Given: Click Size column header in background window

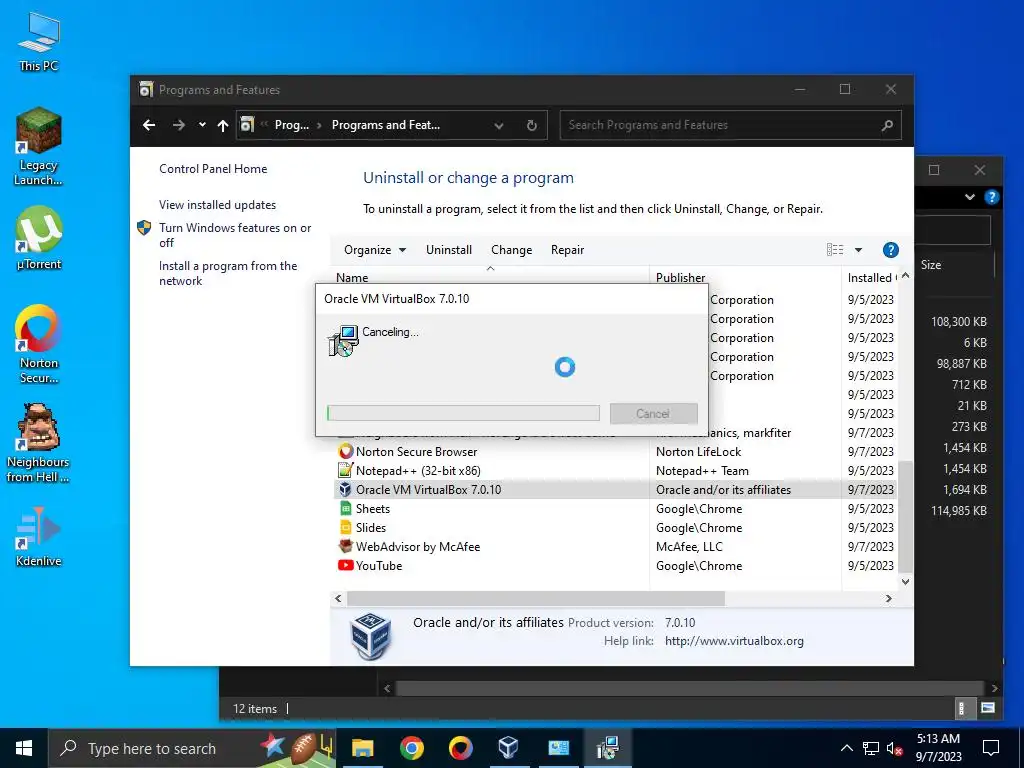Looking at the screenshot, I should 931,264.
